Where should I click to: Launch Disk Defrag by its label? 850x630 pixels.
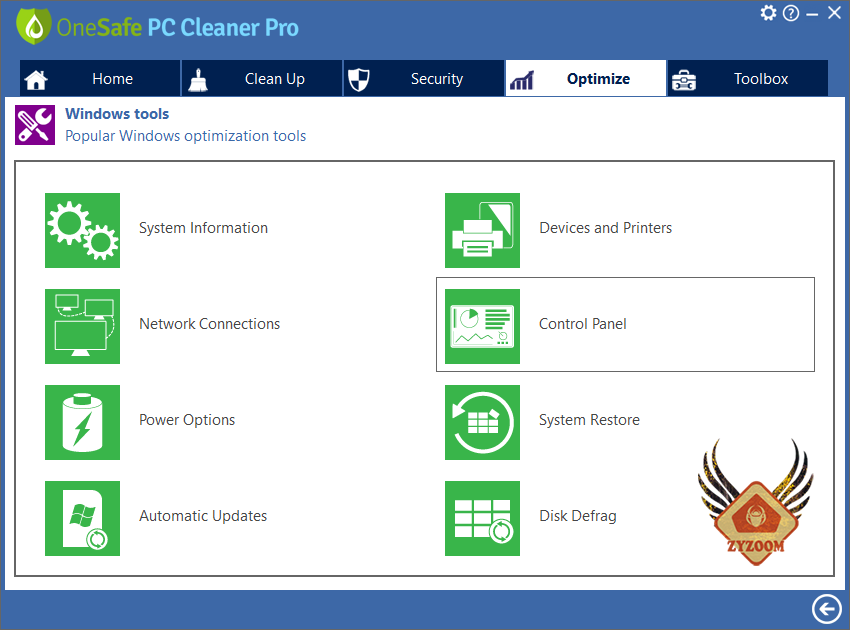[578, 516]
